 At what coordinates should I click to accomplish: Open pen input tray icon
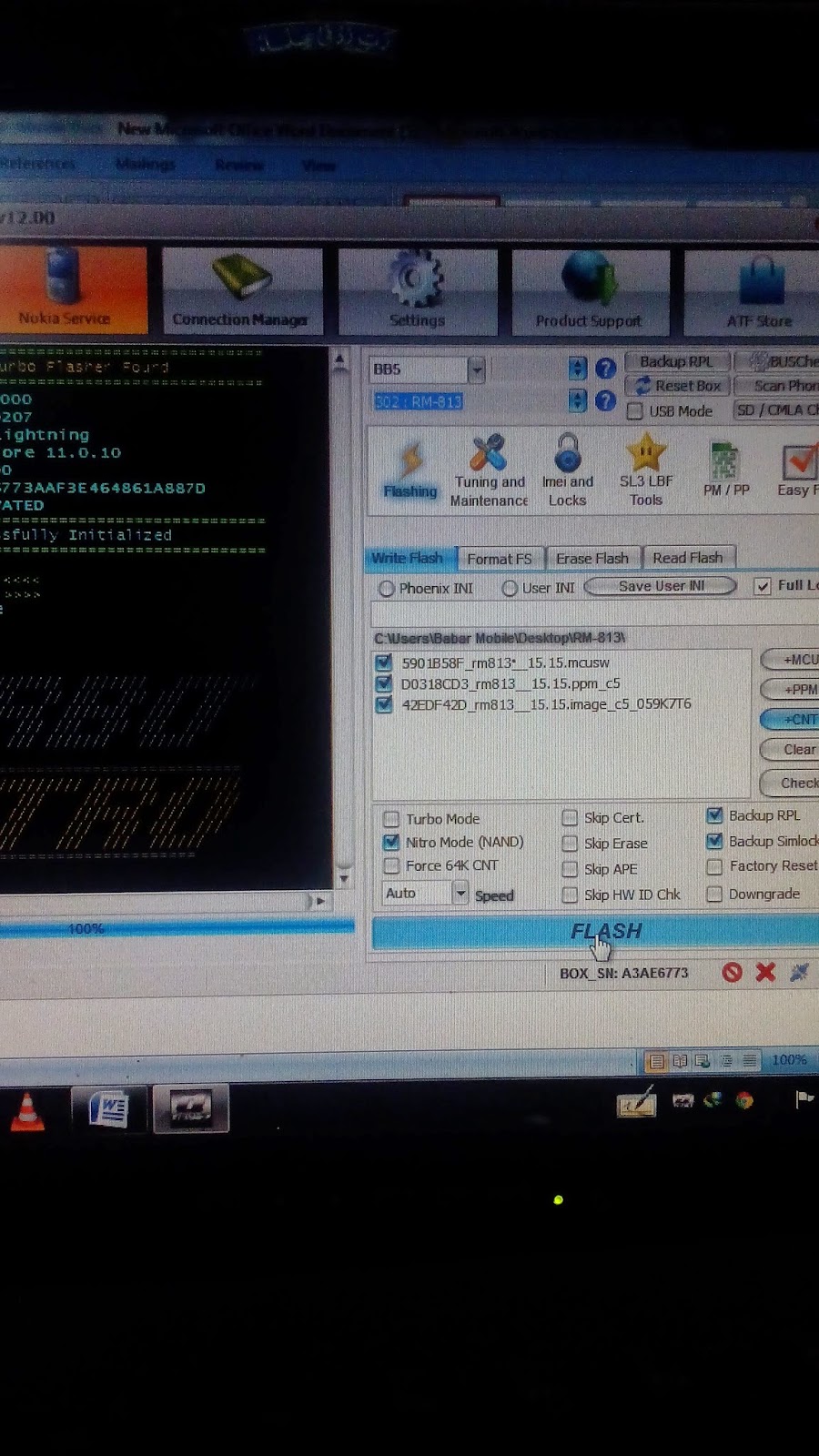pos(637,1102)
